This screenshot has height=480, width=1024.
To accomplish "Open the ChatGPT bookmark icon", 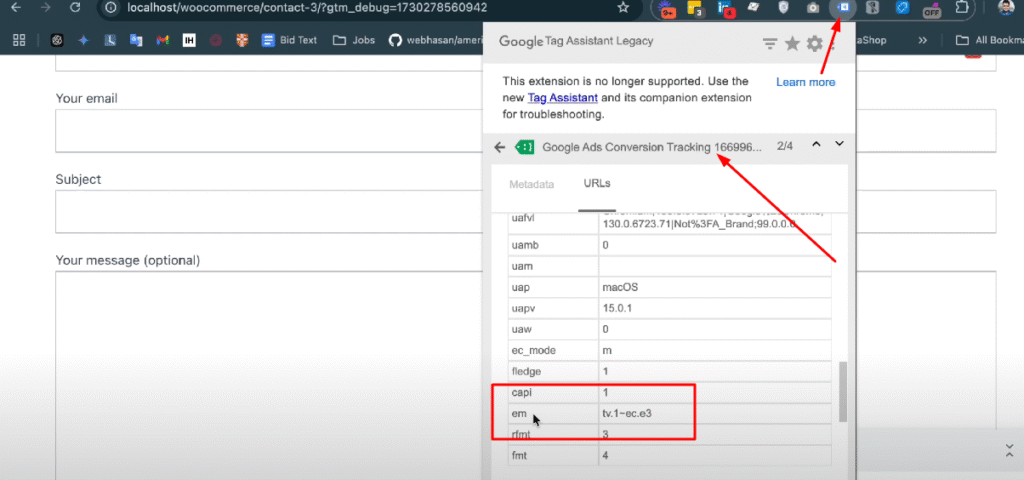I will tap(57, 40).
